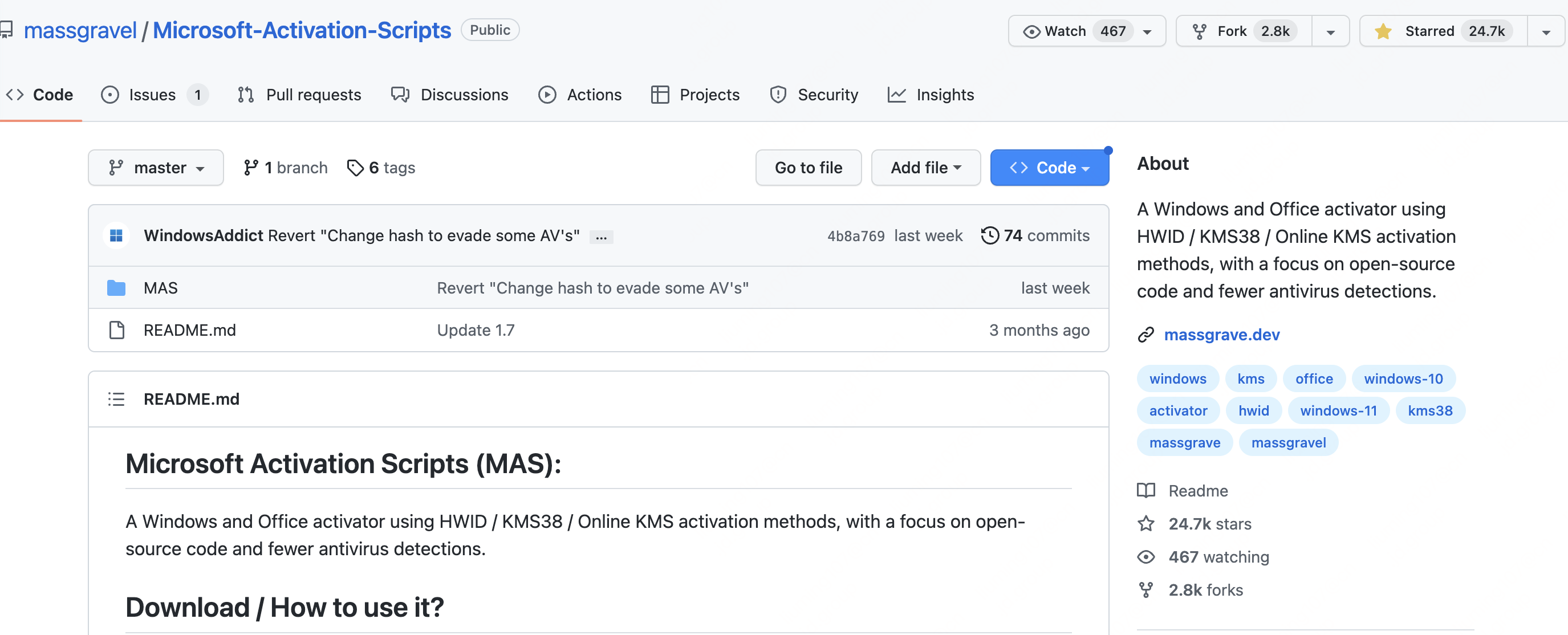This screenshot has width=1568, height=635.
Task: Toggle the Starred button
Action: [x=1443, y=31]
